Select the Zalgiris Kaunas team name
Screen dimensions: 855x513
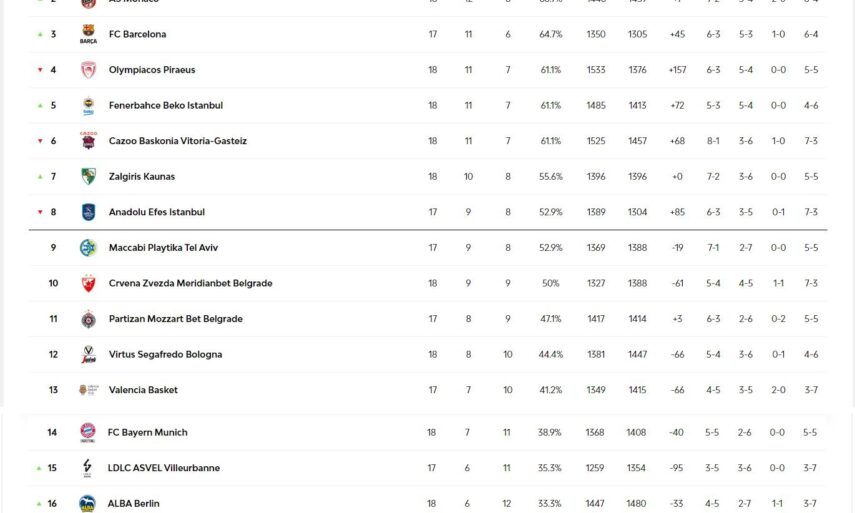pyautogui.click(x=141, y=177)
